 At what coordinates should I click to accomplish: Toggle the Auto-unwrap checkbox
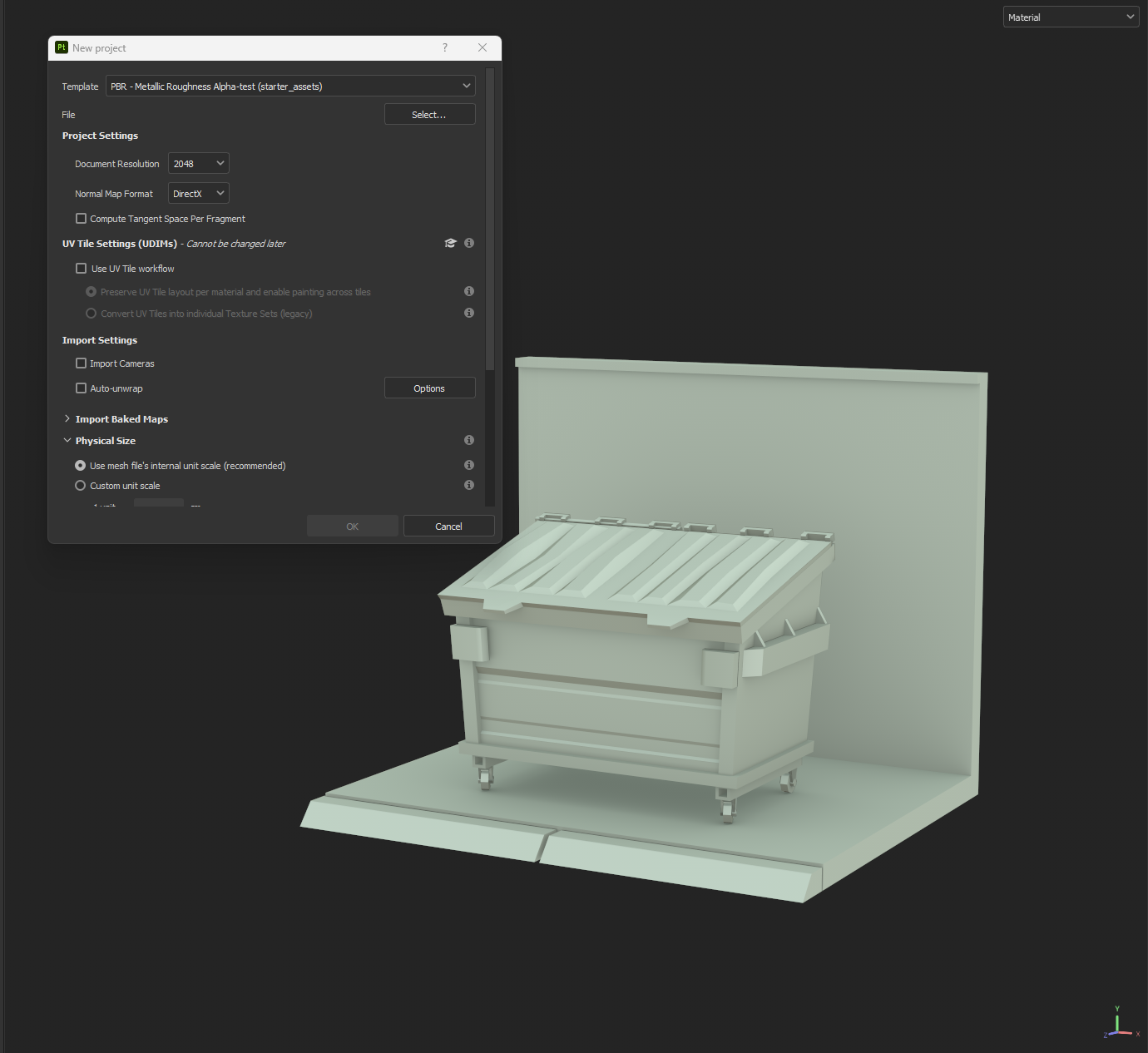click(82, 388)
